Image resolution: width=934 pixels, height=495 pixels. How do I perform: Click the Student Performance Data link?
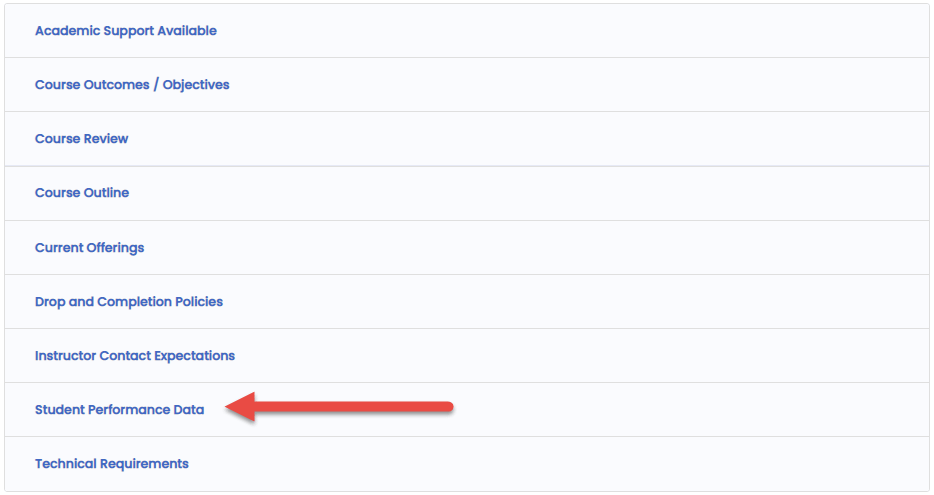[x=119, y=410]
